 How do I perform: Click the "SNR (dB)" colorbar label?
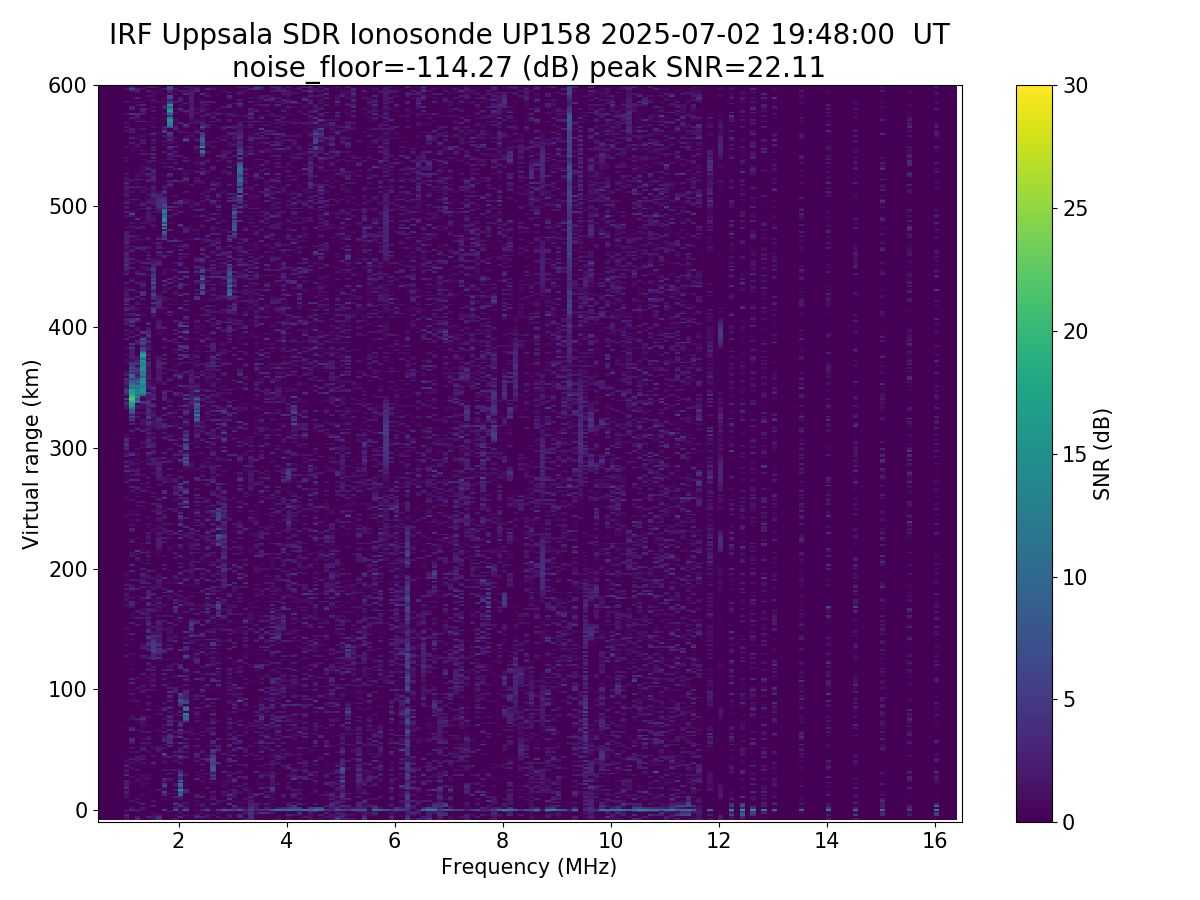coord(1102,454)
